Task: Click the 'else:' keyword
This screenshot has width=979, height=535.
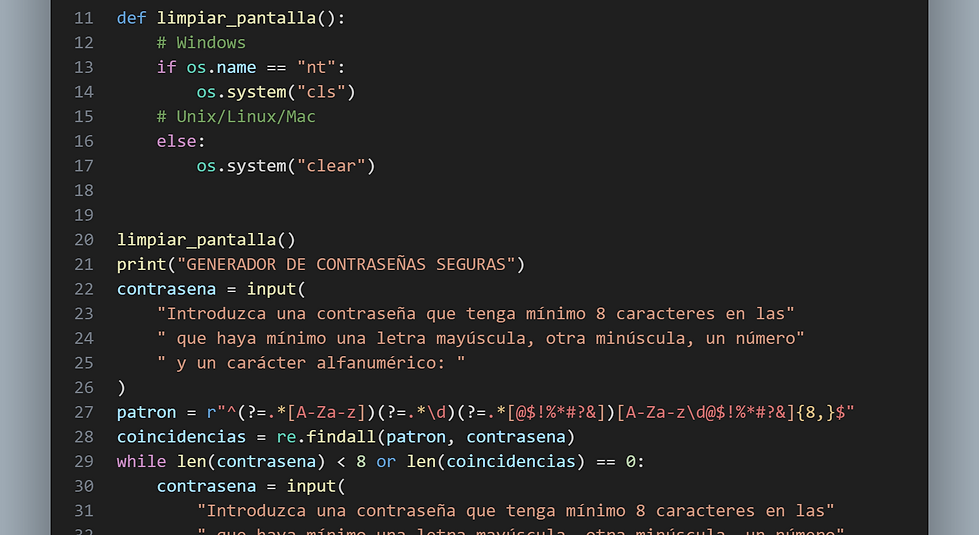Action: (181, 141)
